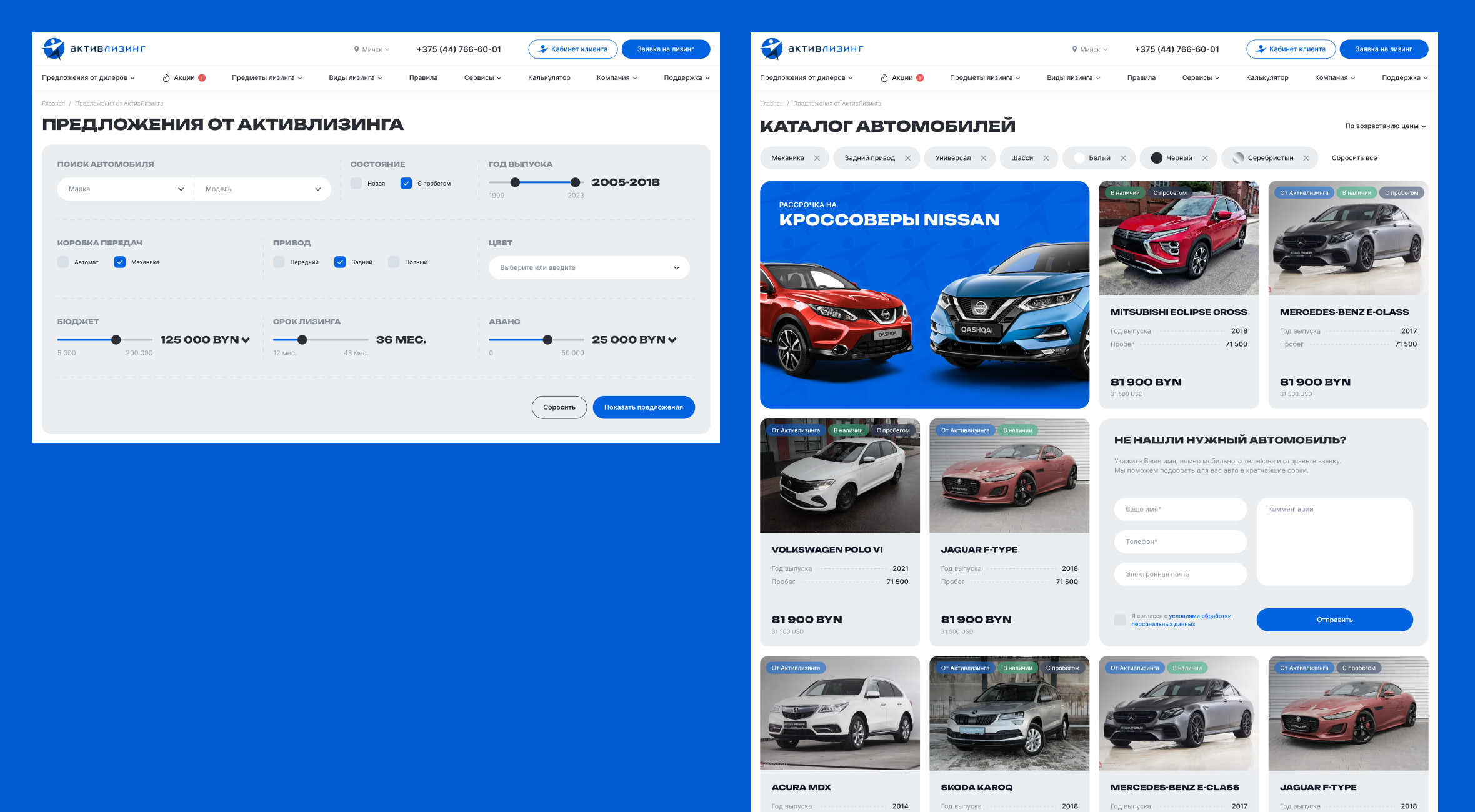Open the По возрастанию цены sort dropdown
1475x812 pixels.
[1385, 126]
